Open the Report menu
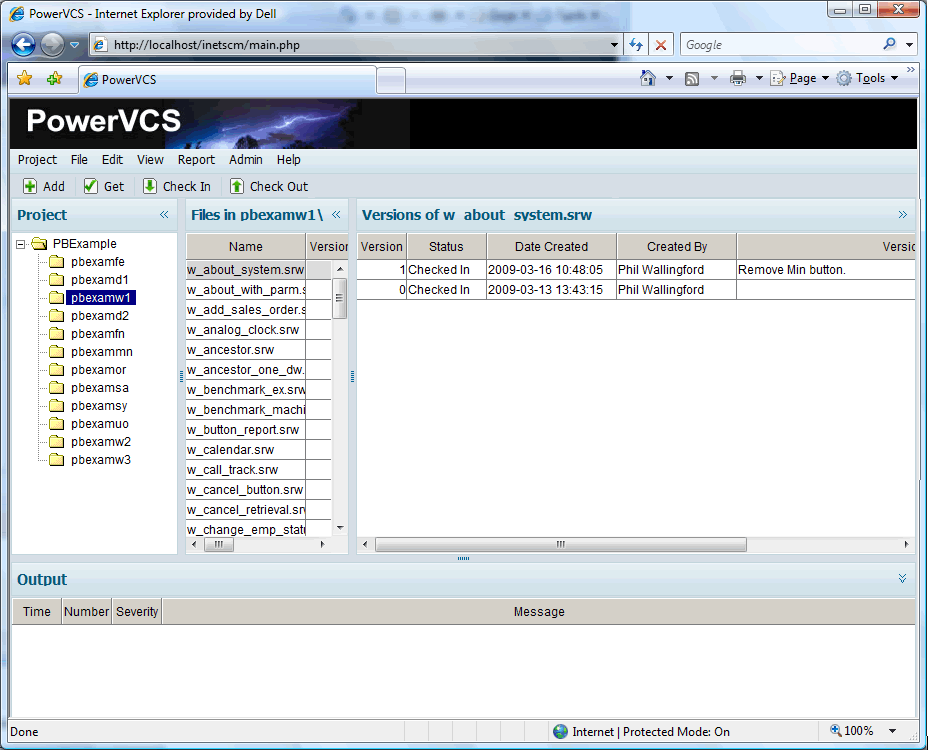Image resolution: width=928 pixels, height=750 pixels. pyautogui.click(x=196, y=160)
